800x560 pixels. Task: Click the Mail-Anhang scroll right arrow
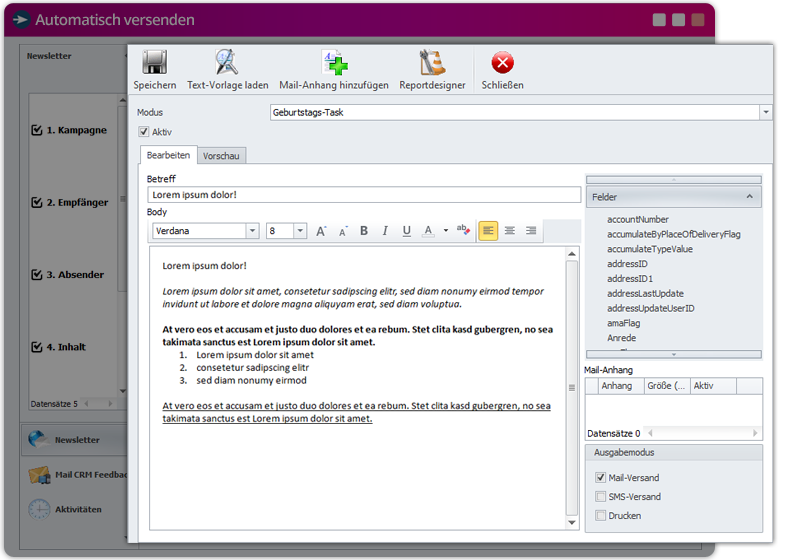tap(755, 433)
